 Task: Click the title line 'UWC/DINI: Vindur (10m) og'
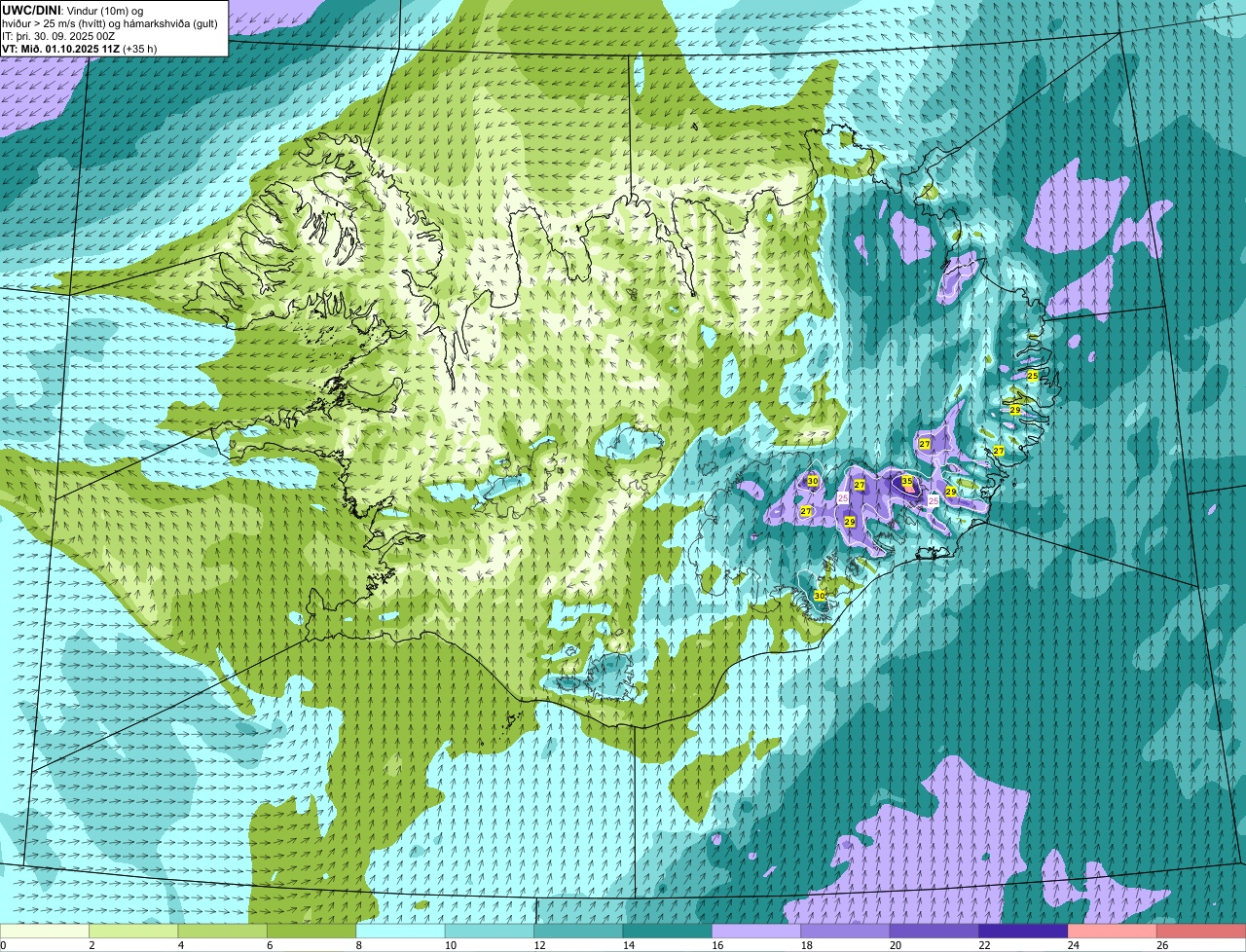coord(73,10)
